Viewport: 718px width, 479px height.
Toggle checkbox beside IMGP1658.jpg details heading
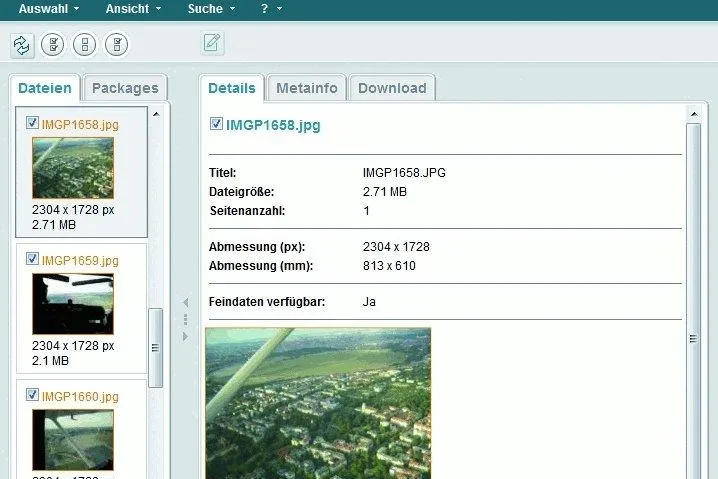tap(216, 124)
